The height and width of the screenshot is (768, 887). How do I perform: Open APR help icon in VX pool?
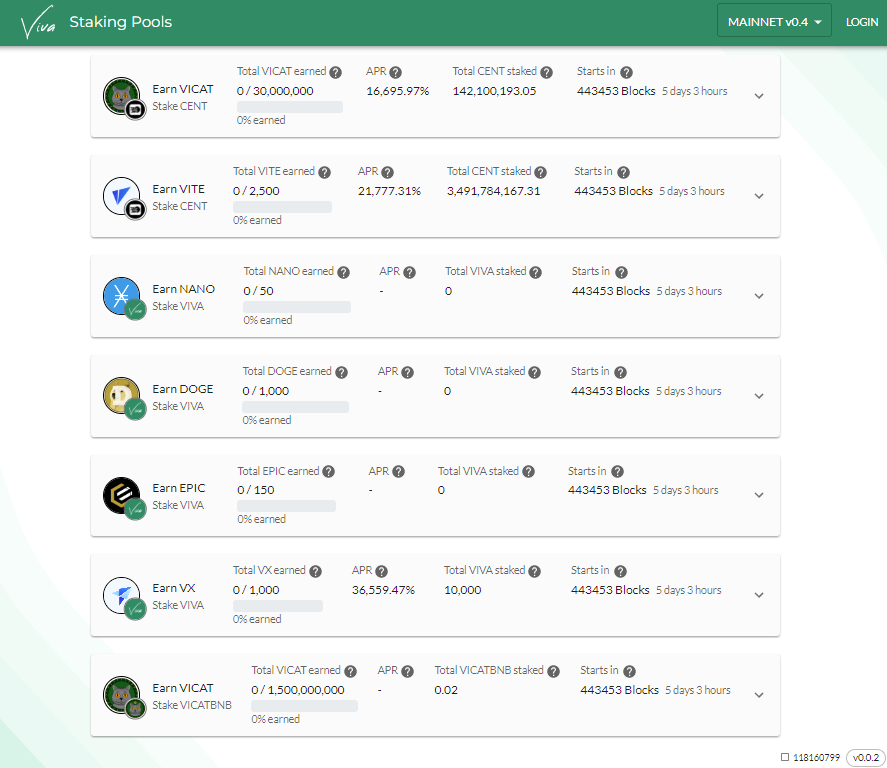pos(381,572)
